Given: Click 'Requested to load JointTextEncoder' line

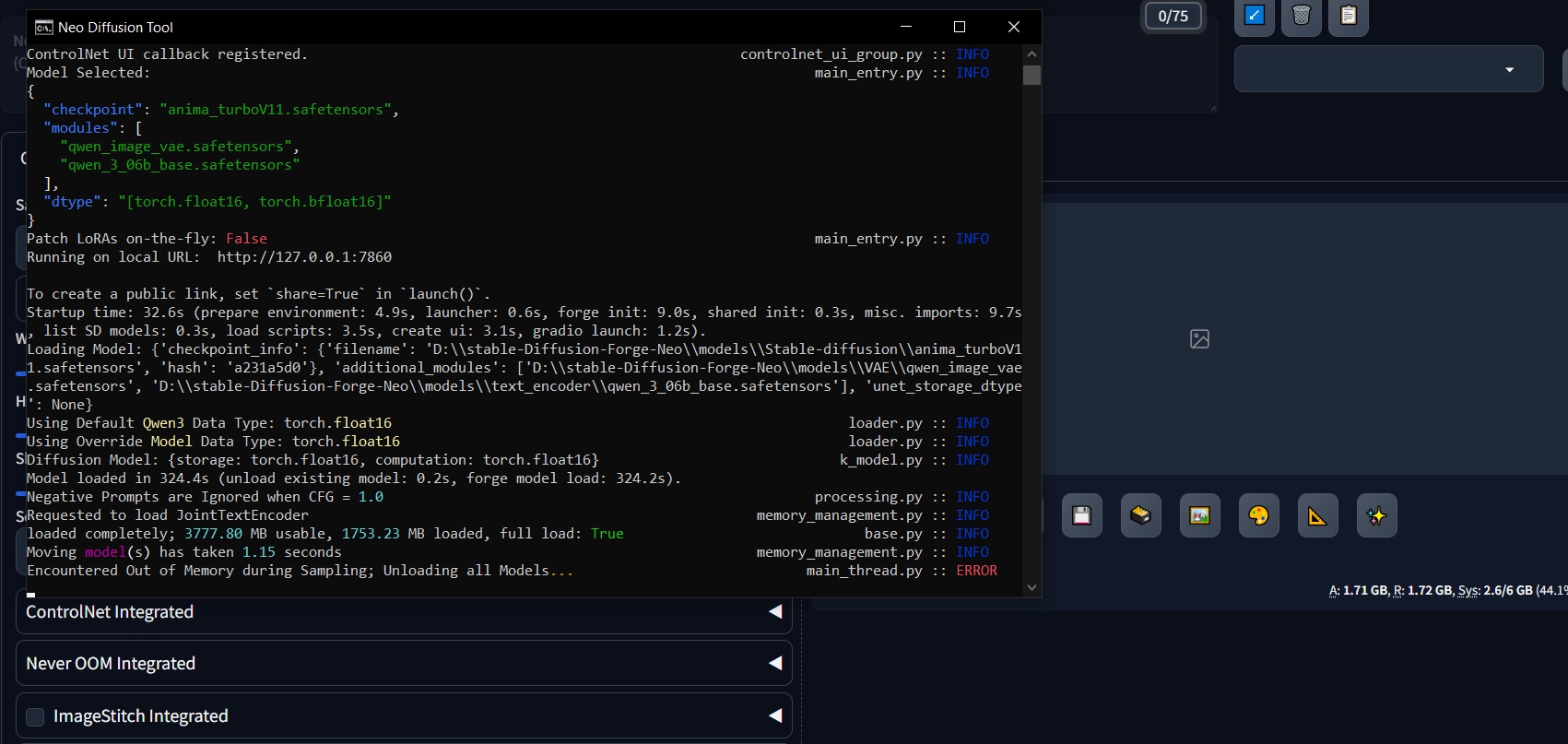Looking at the screenshot, I should (x=168, y=515).
